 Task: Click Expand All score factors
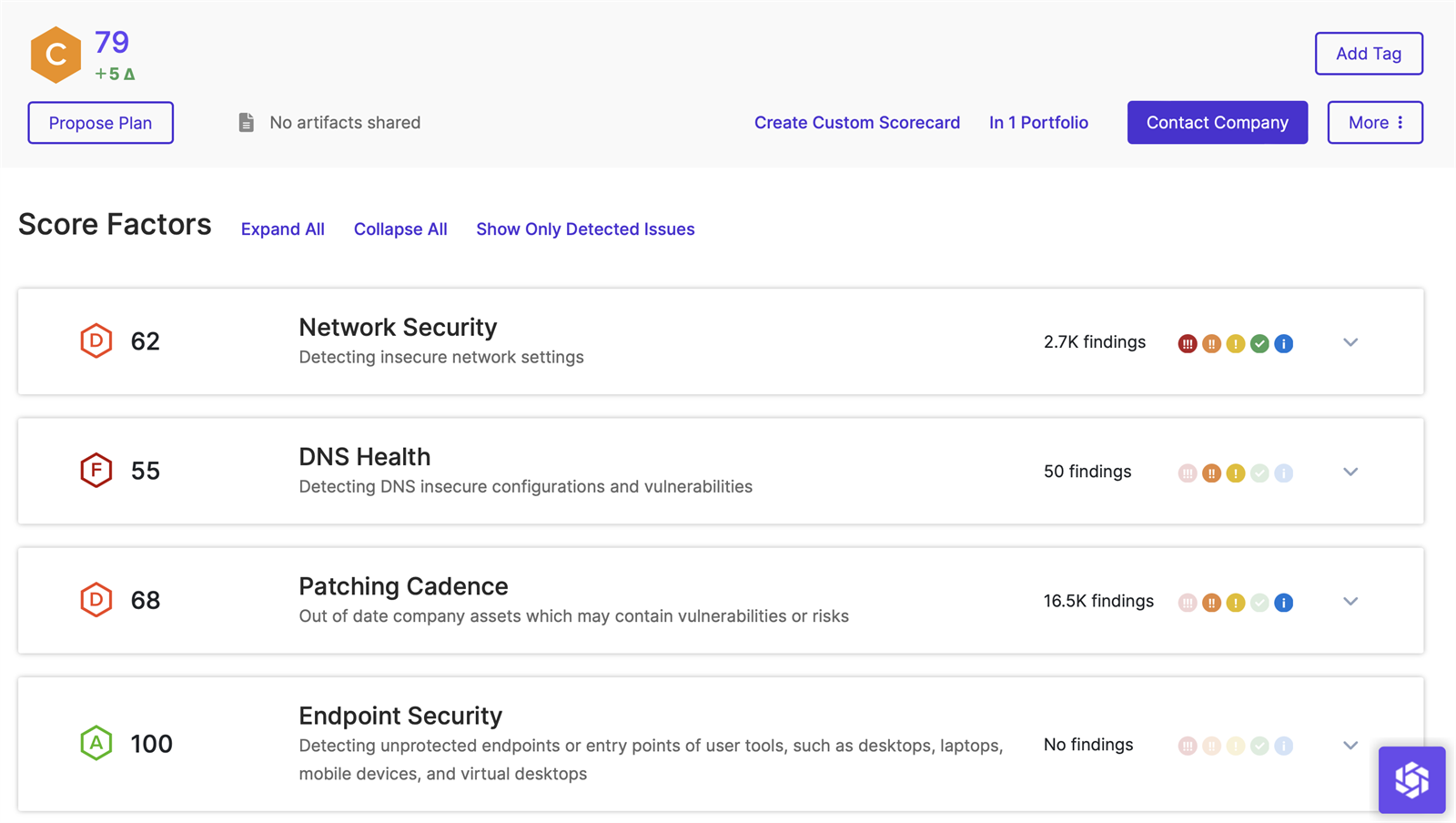[x=283, y=229]
